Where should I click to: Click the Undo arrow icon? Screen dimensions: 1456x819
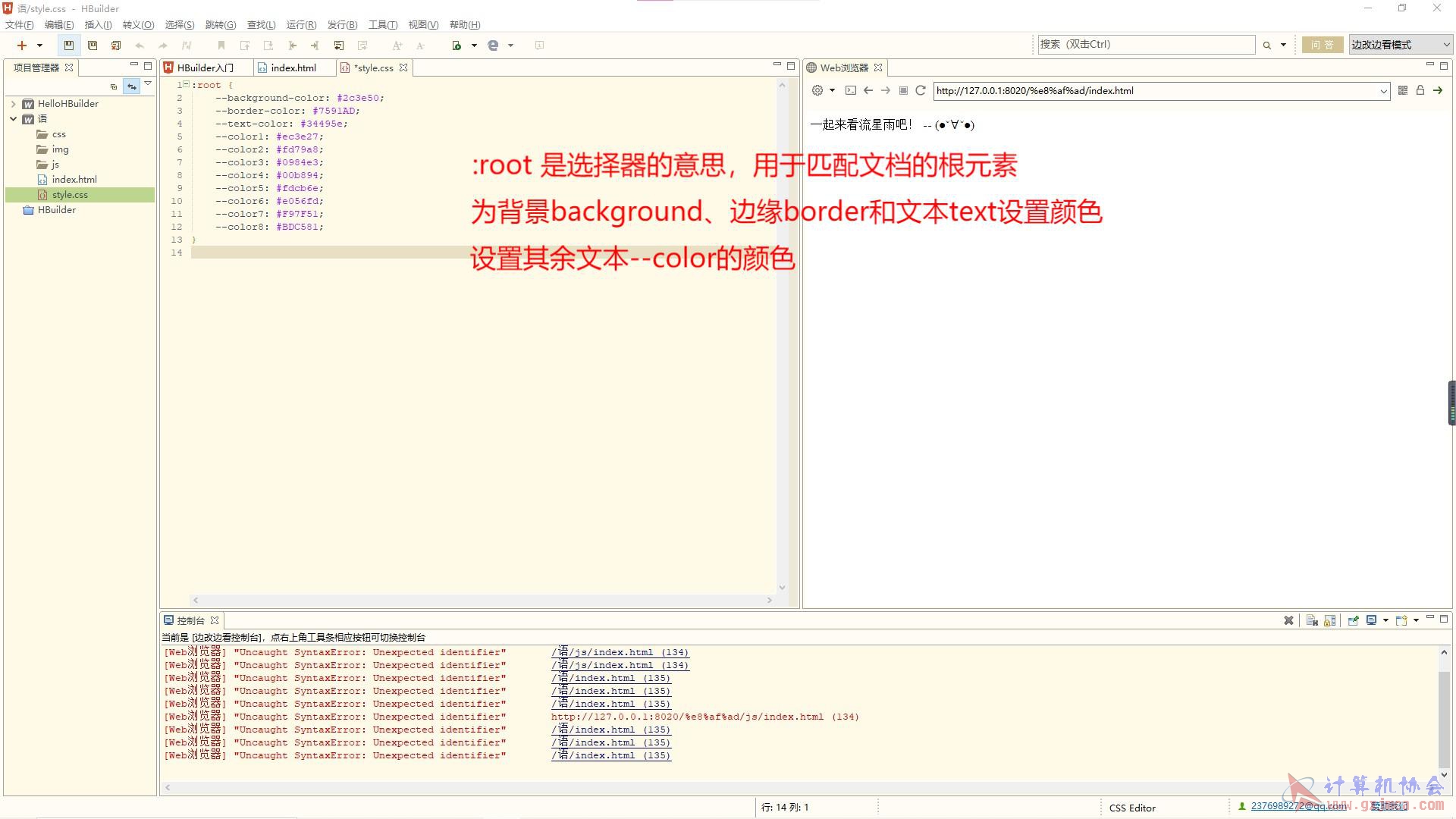click(140, 45)
